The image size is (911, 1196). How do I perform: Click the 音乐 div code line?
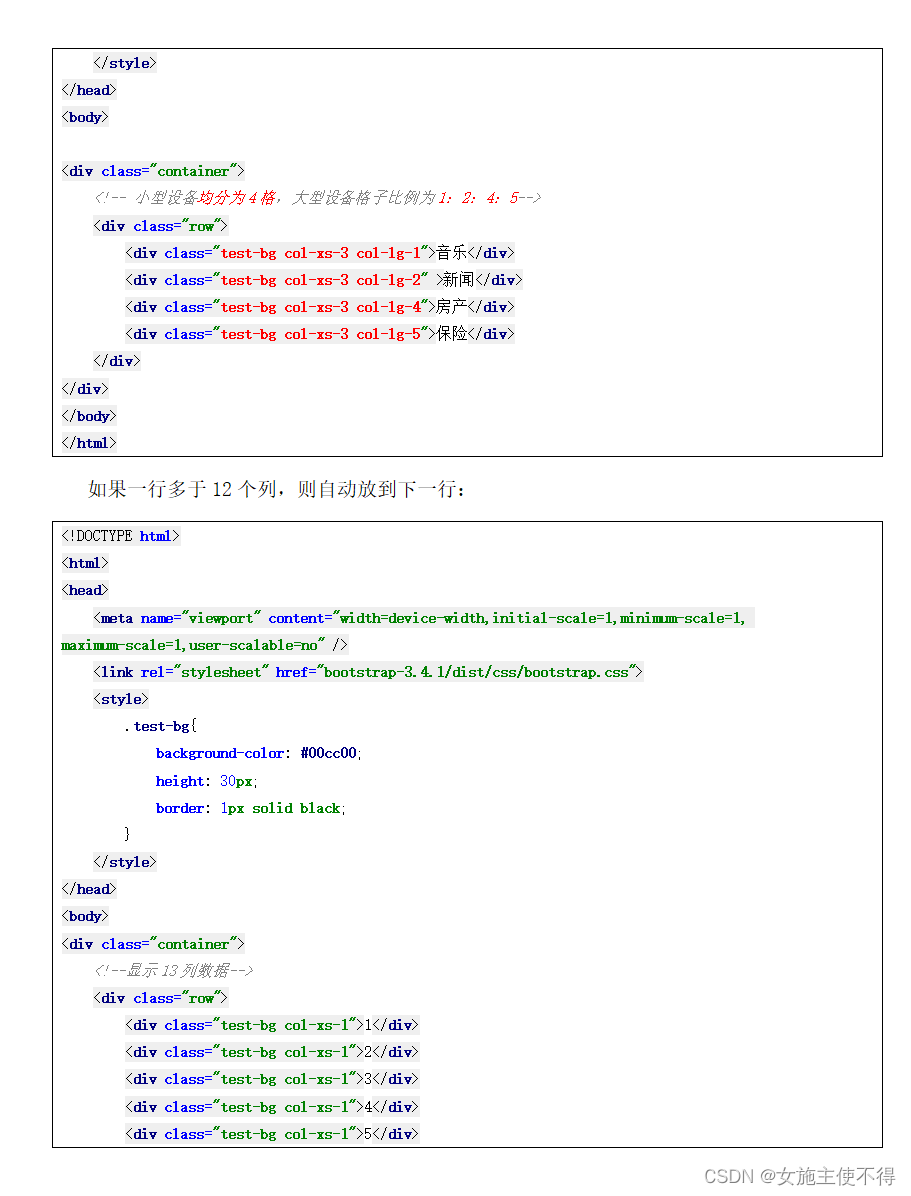click(318, 252)
